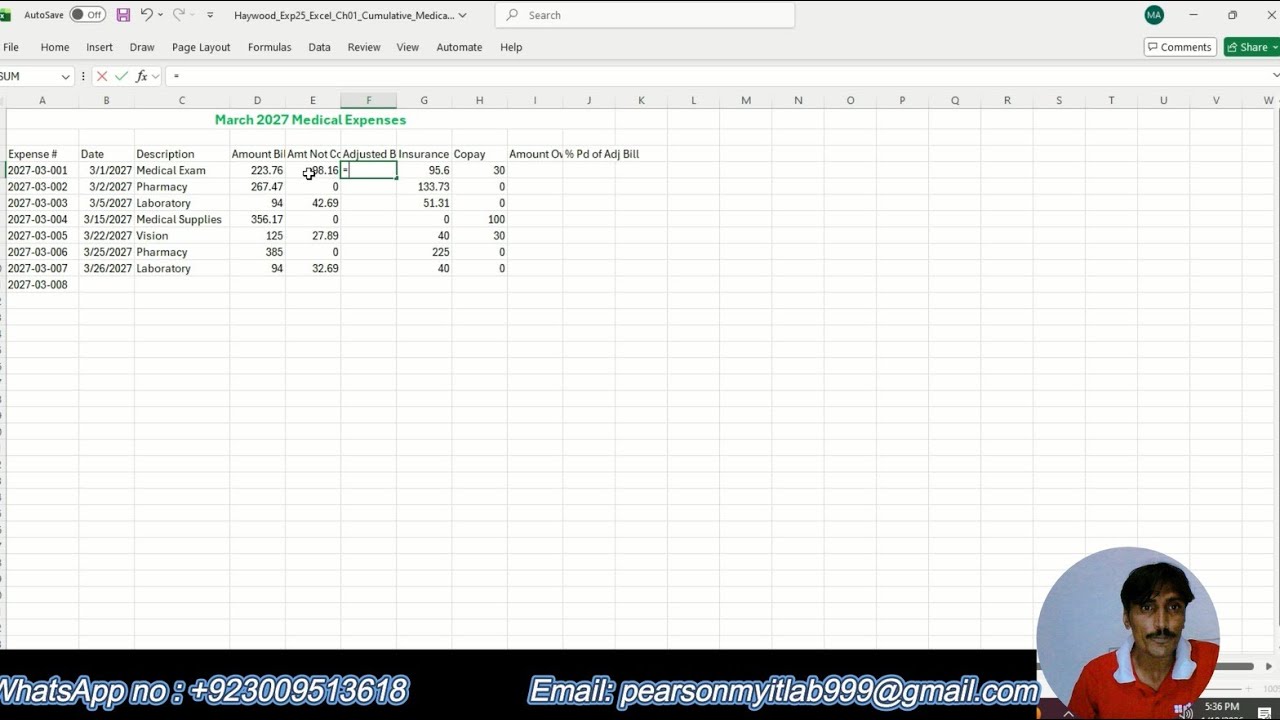The height and width of the screenshot is (720, 1280).
Task: Expand the file name dropdown chevron
Action: (x=462, y=15)
